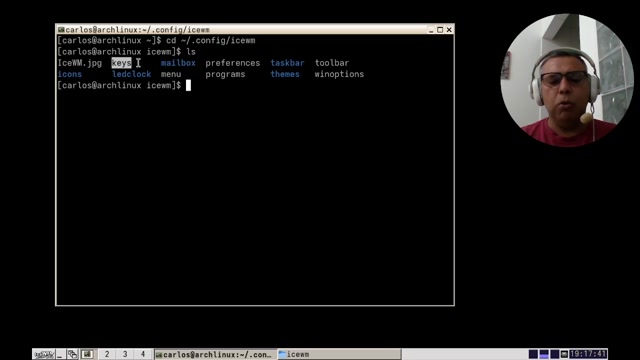Switch to workspace 2
This screenshot has height=360, width=640.
(107, 354)
